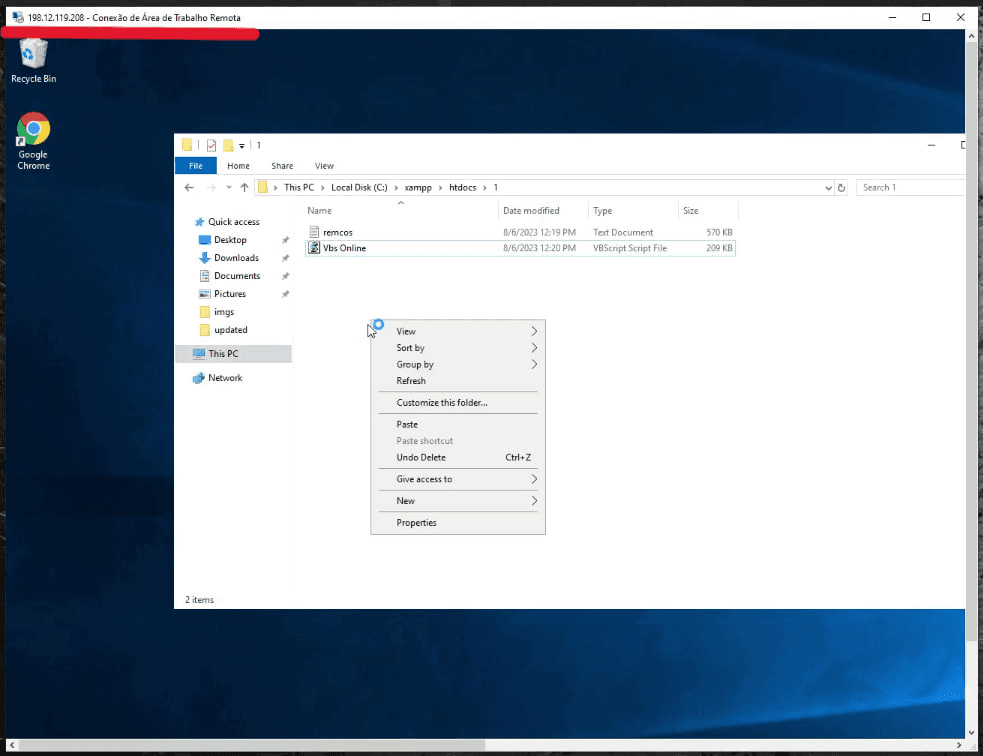This screenshot has height=756, width=983.
Task: Go back in File Explorer
Action: (x=189, y=187)
